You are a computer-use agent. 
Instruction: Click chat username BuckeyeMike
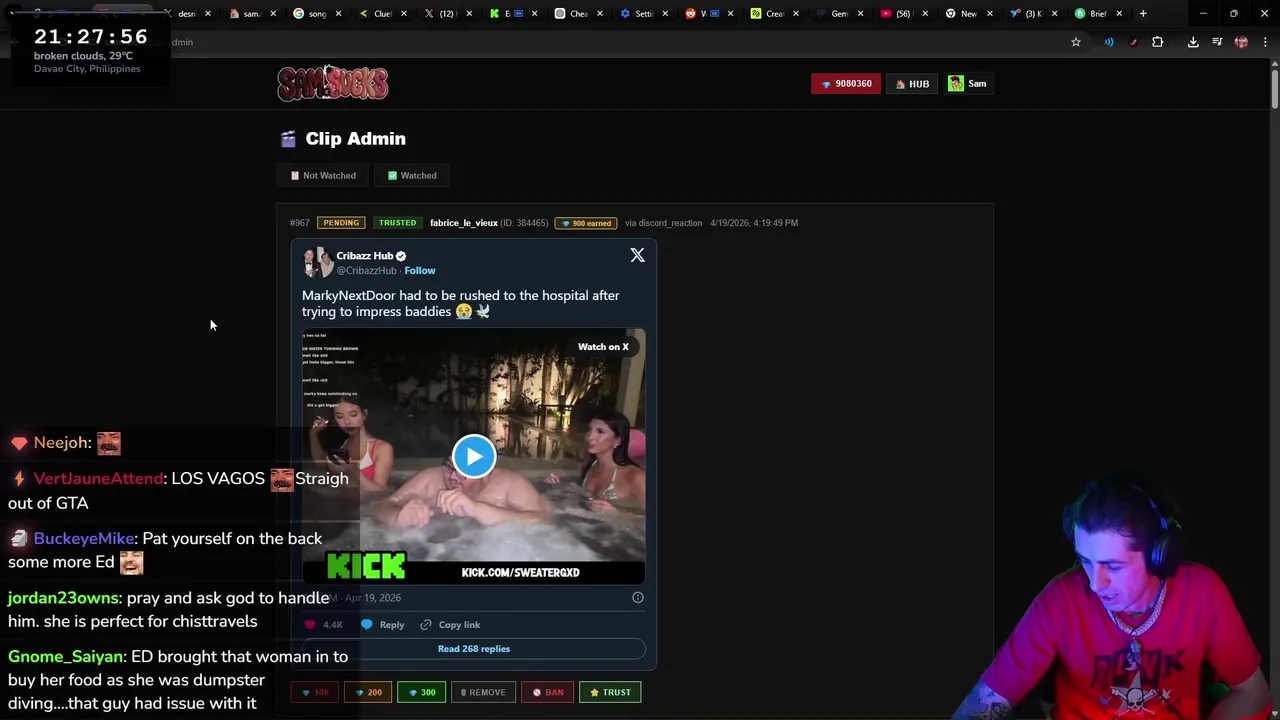coord(84,539)
